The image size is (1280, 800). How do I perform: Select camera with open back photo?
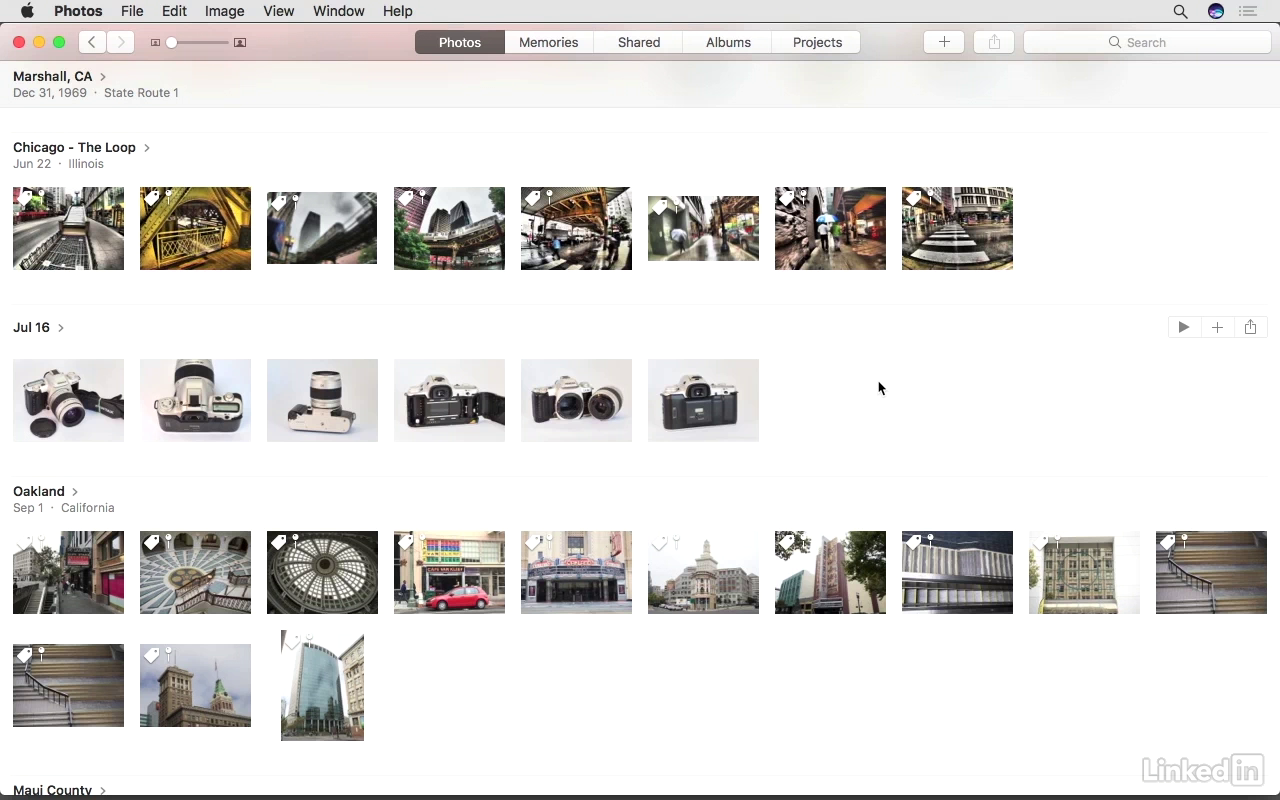[x=449, y=400]
